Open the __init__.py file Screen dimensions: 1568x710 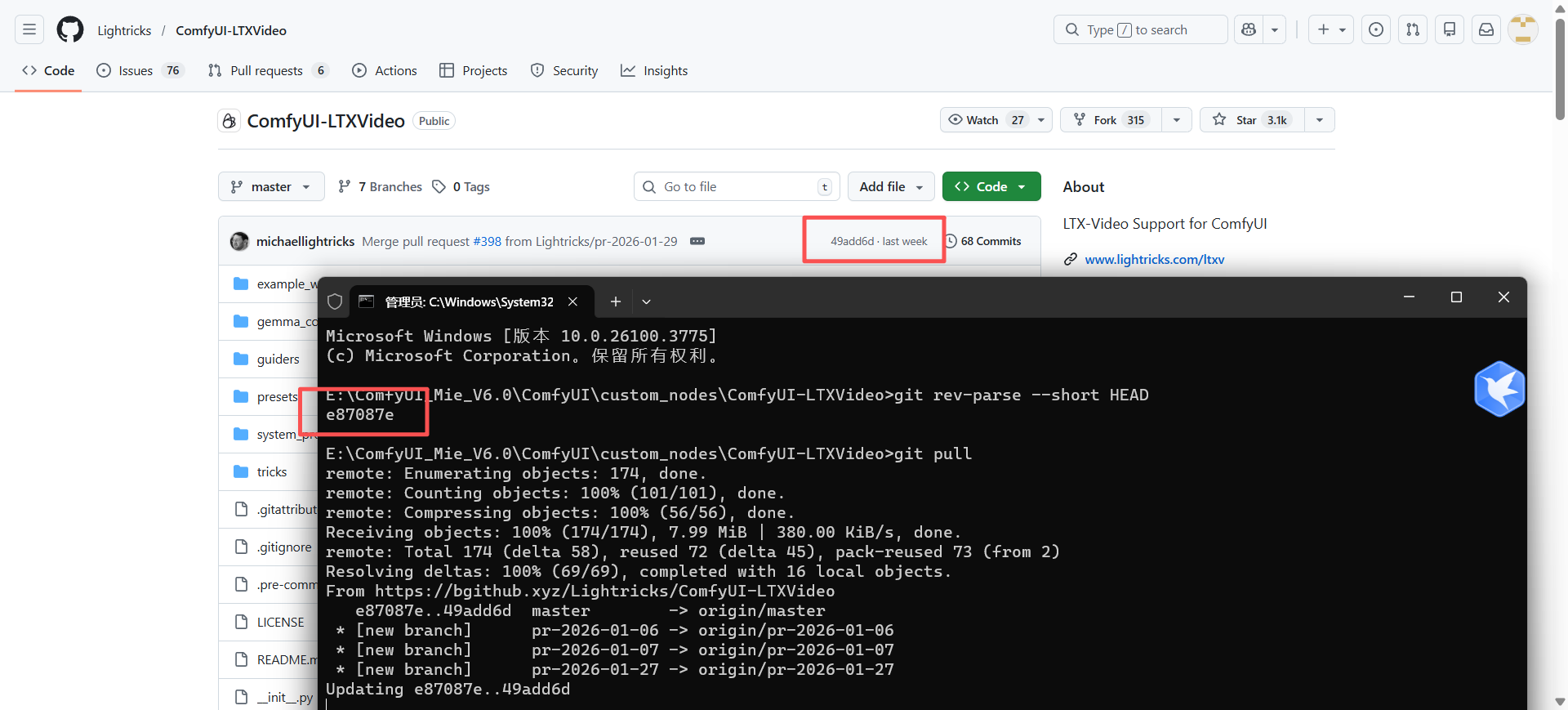pyautogui.click(x=285, y=697)
